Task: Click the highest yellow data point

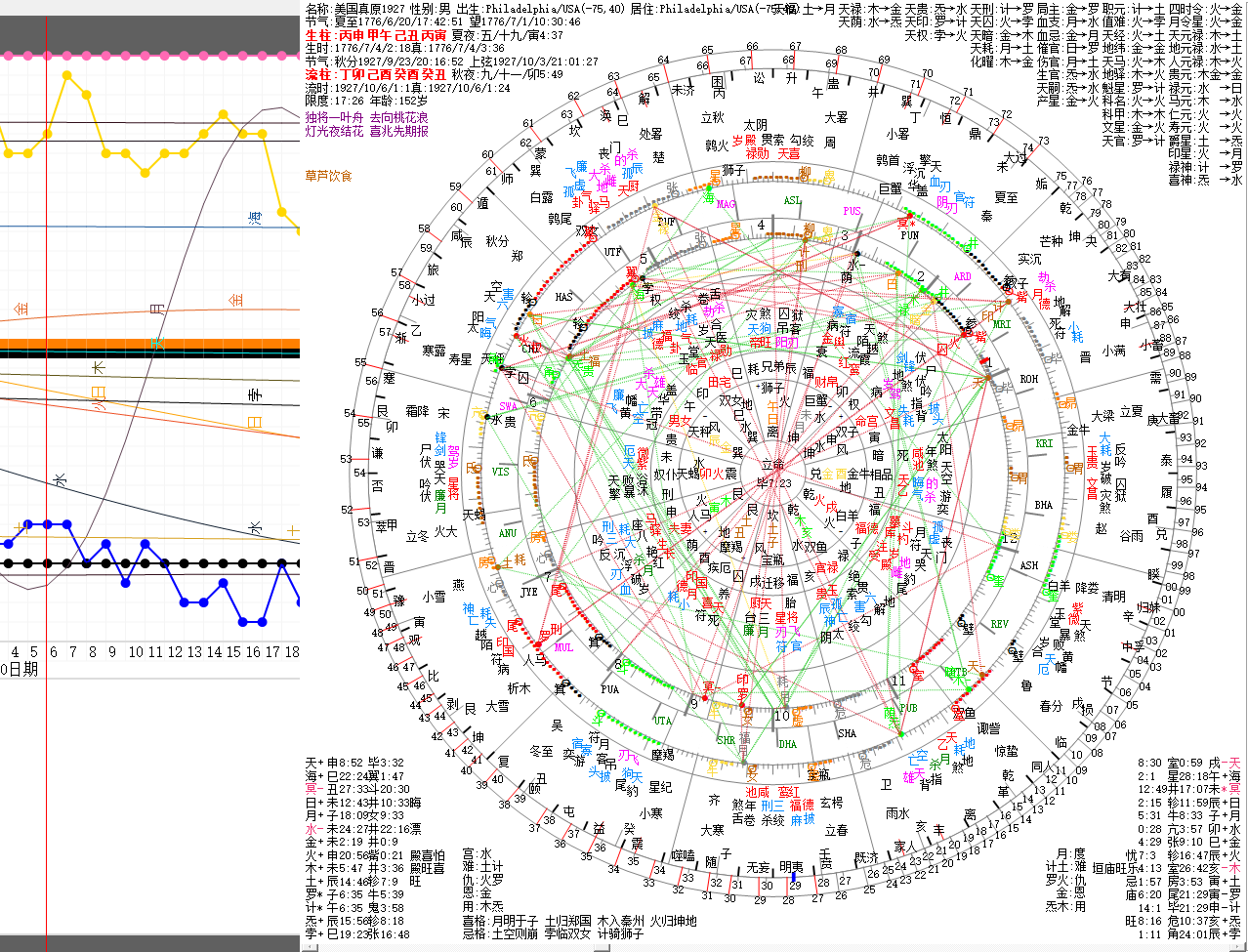Action: pos(67,74)
